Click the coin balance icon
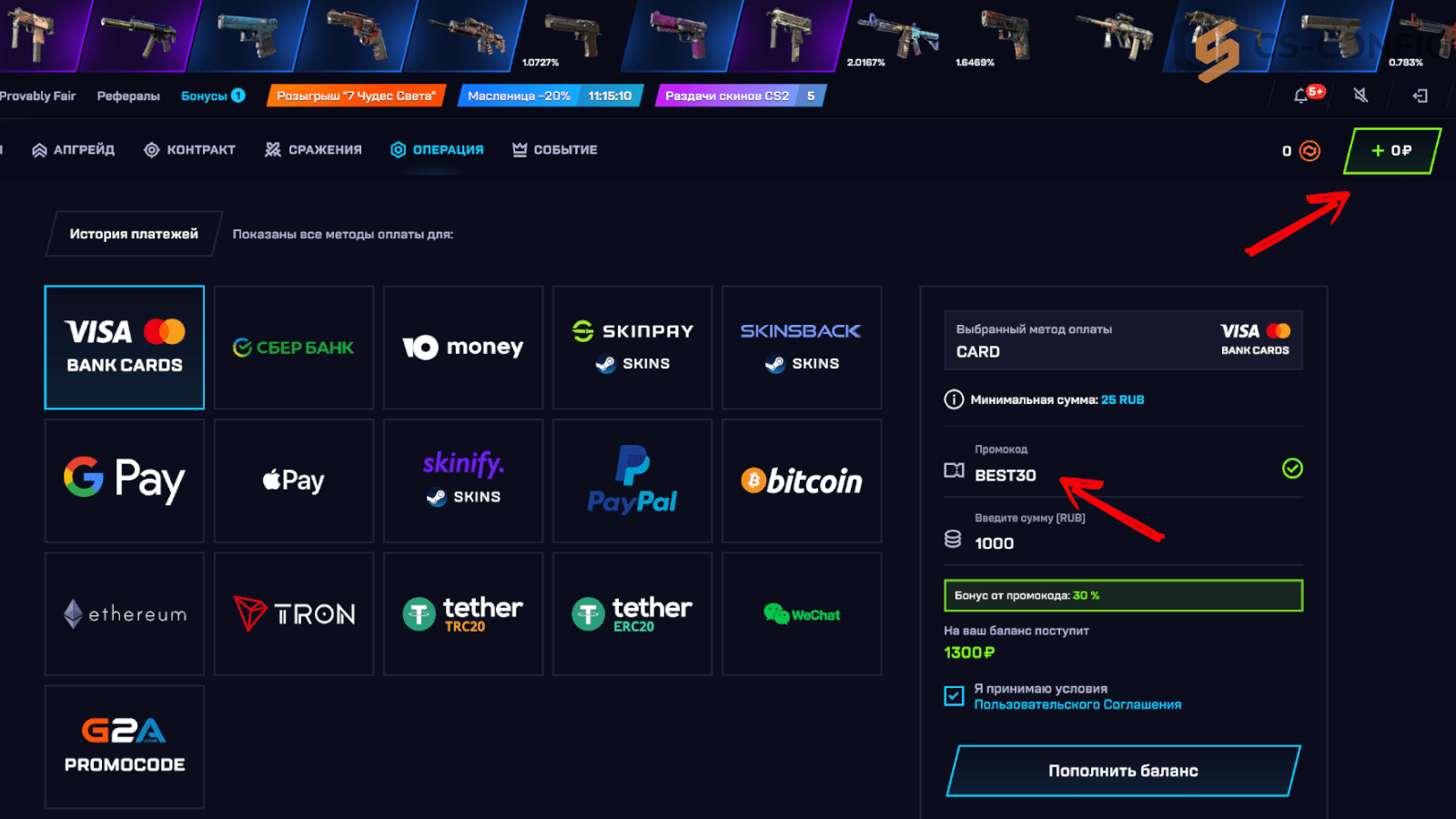 click(x=1309, y=151)
